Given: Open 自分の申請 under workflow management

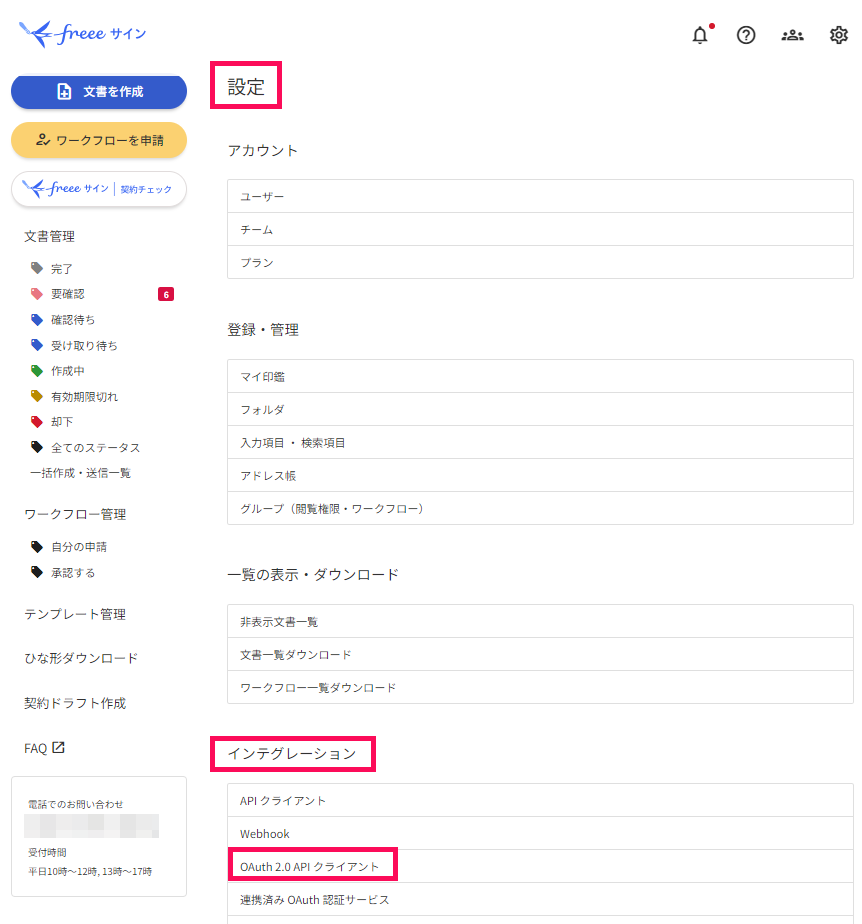Looking at the screenshot, I should (79, 547).
